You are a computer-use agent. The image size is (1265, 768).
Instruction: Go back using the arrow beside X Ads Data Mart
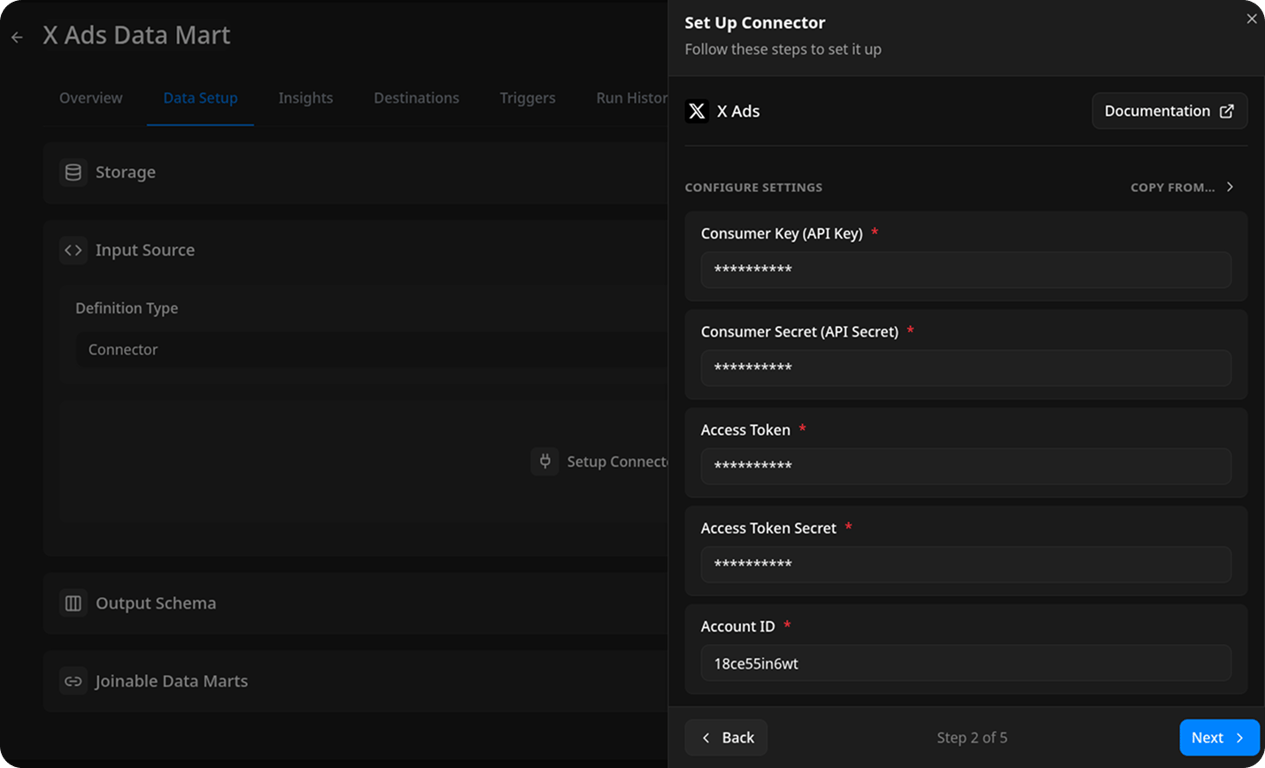[x=17, y=37]
